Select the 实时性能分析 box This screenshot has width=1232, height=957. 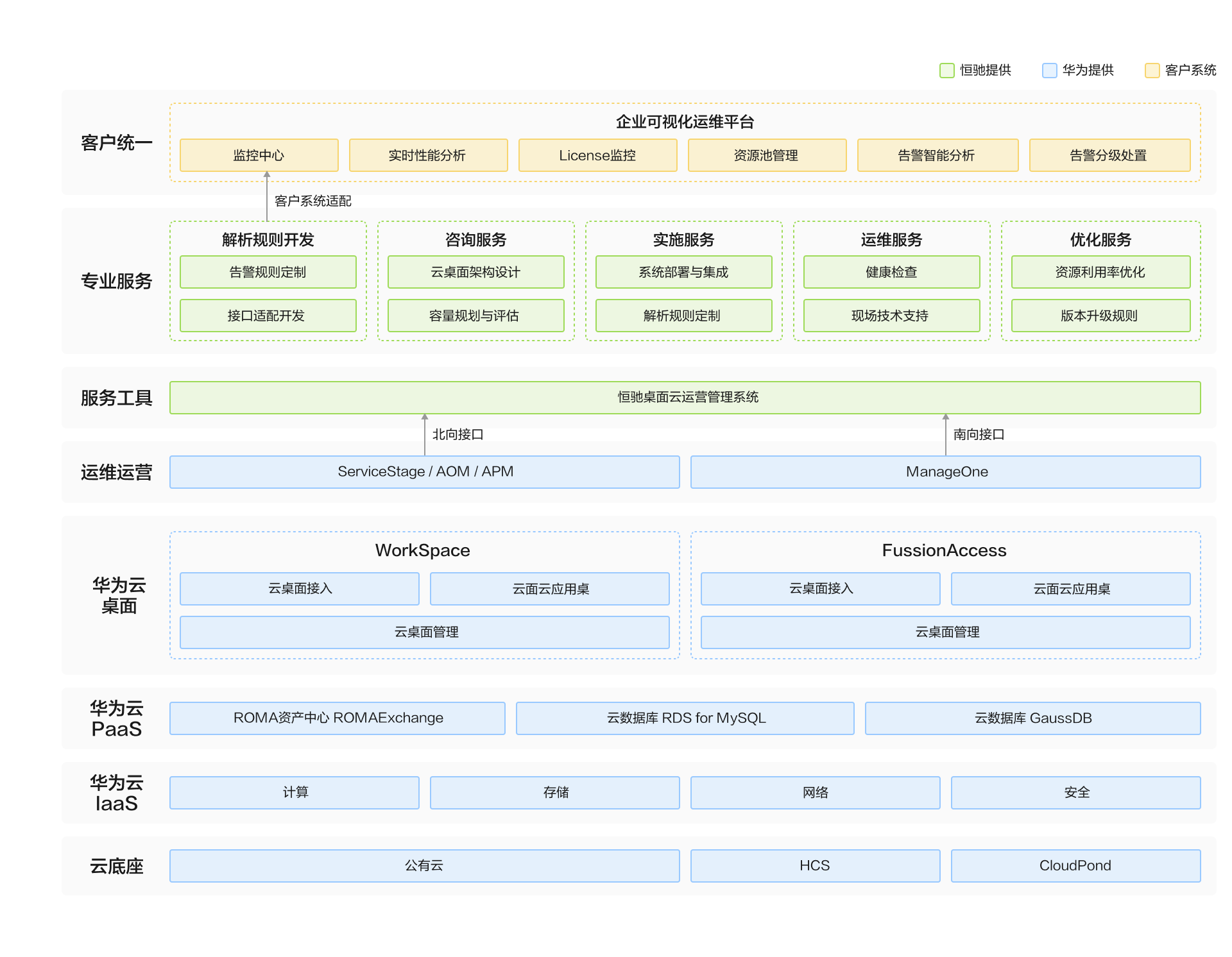429,155
